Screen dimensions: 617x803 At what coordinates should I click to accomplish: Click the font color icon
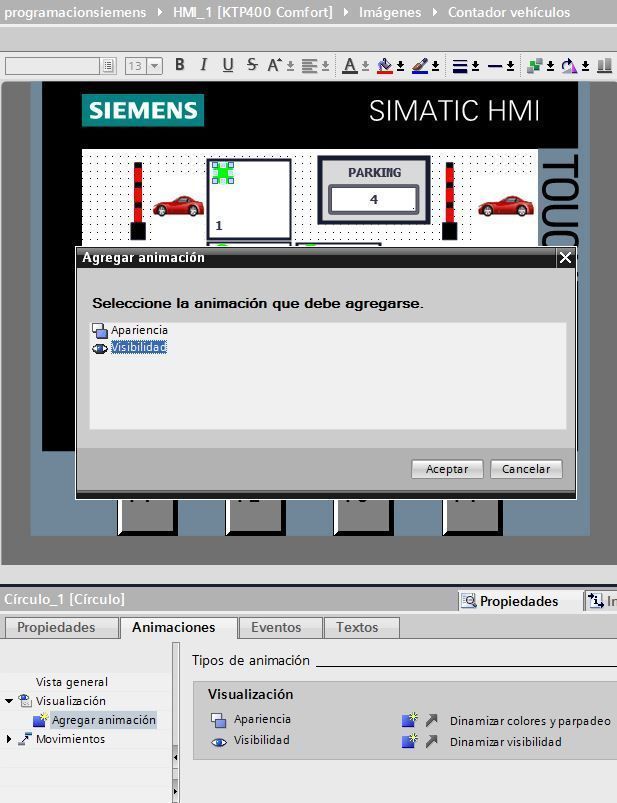point(350,66)
